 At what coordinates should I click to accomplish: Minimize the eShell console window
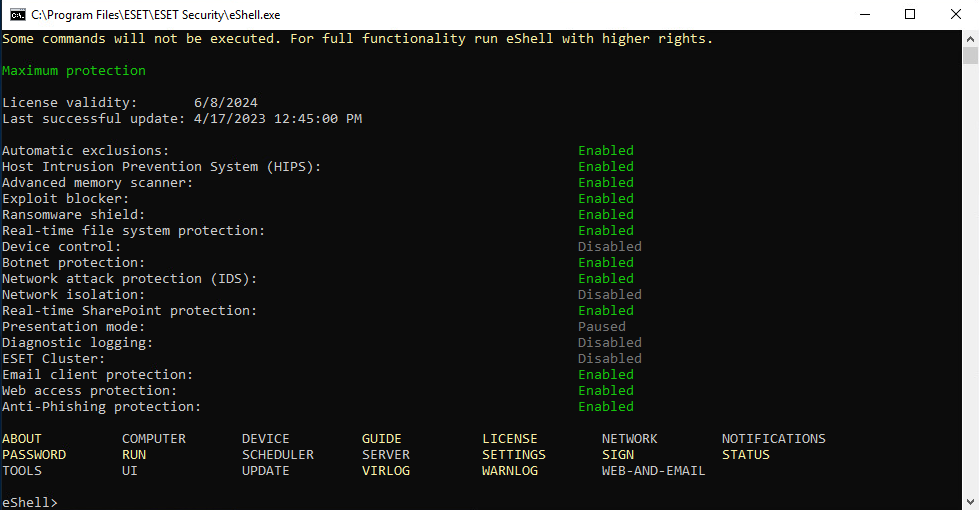(x=865, y=14)
